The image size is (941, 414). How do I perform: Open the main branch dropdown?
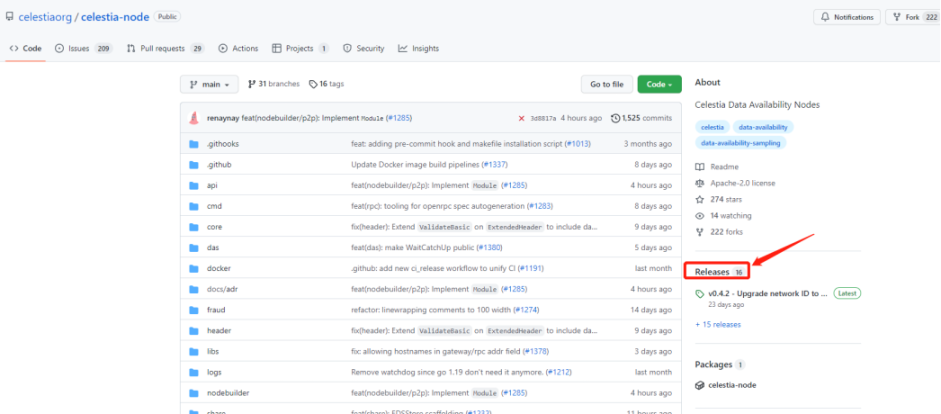click(210, 85)
